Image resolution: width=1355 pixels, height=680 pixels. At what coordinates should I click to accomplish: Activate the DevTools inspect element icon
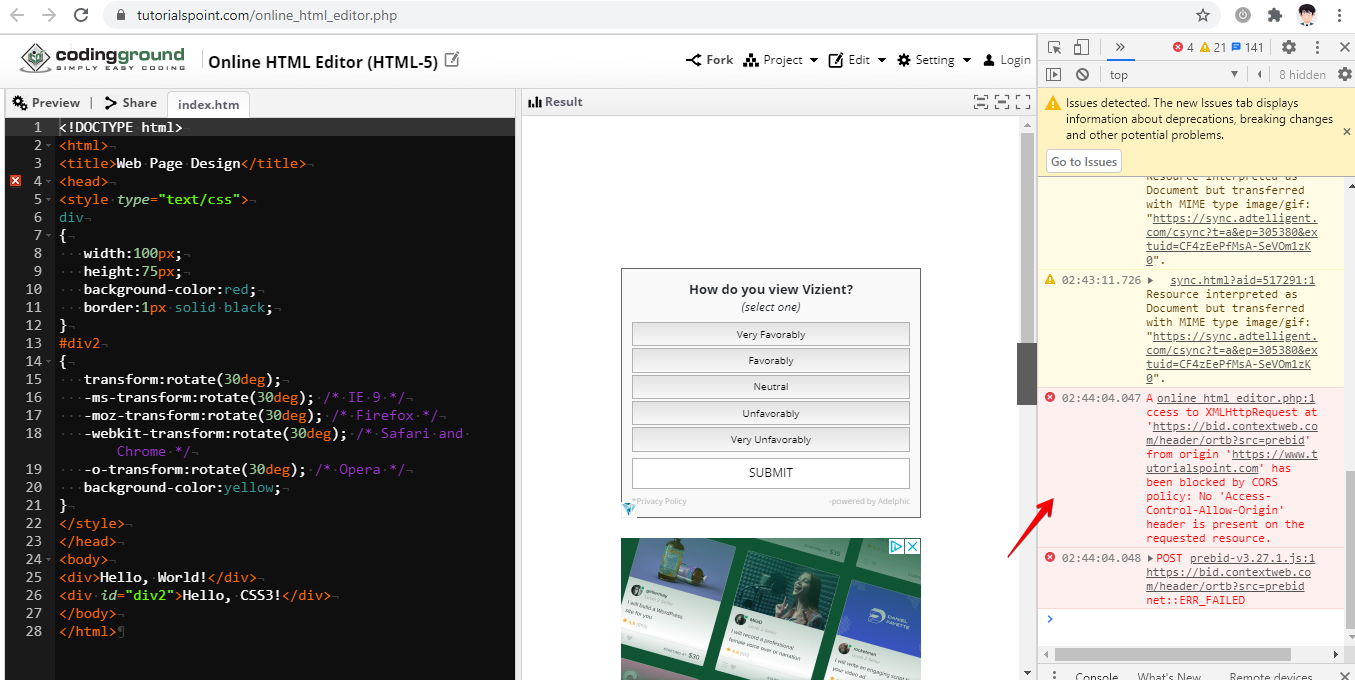[1054, 47]
